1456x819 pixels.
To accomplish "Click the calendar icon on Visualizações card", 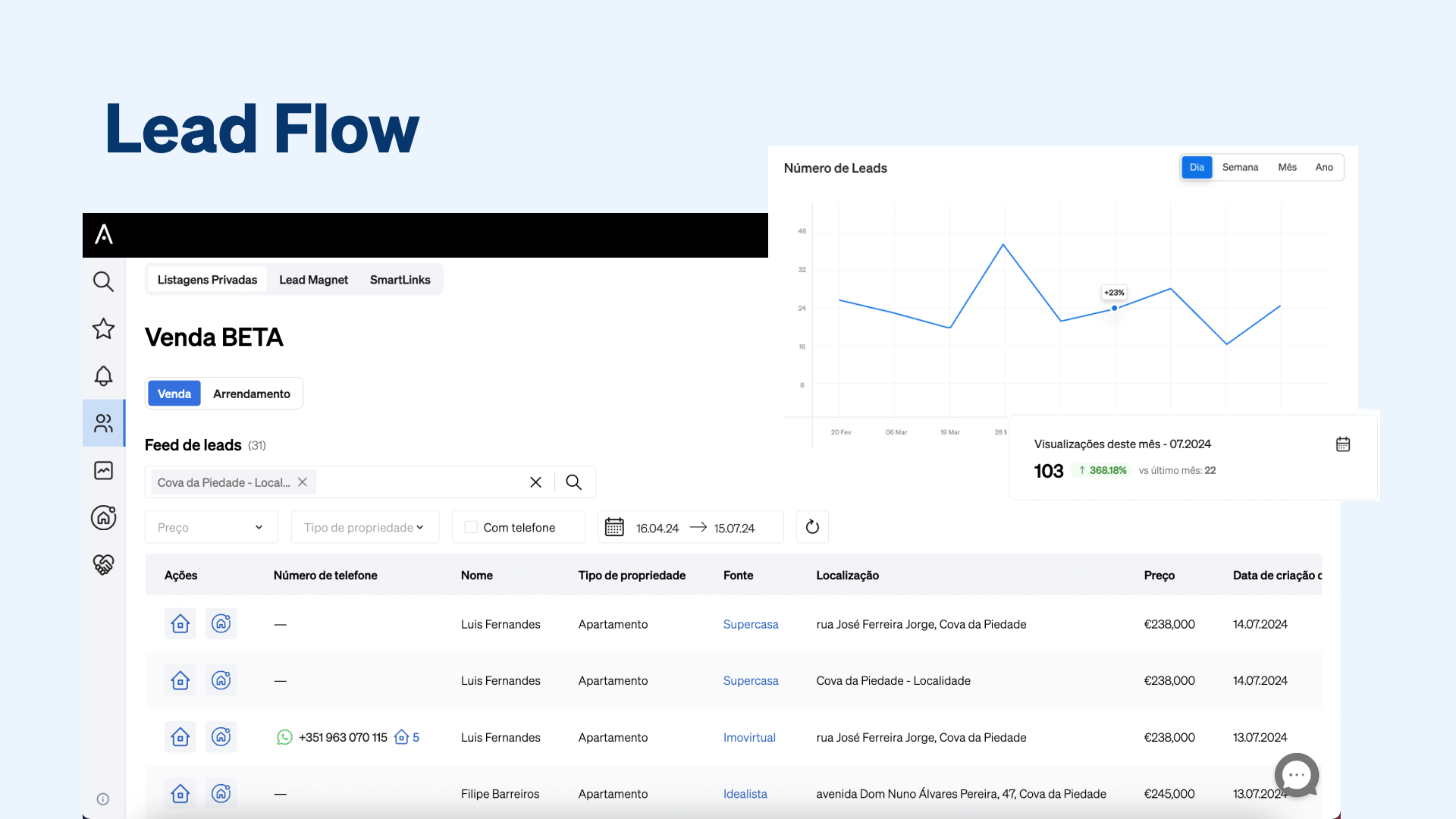I will pyautogui.click(x=1343, y=444).
